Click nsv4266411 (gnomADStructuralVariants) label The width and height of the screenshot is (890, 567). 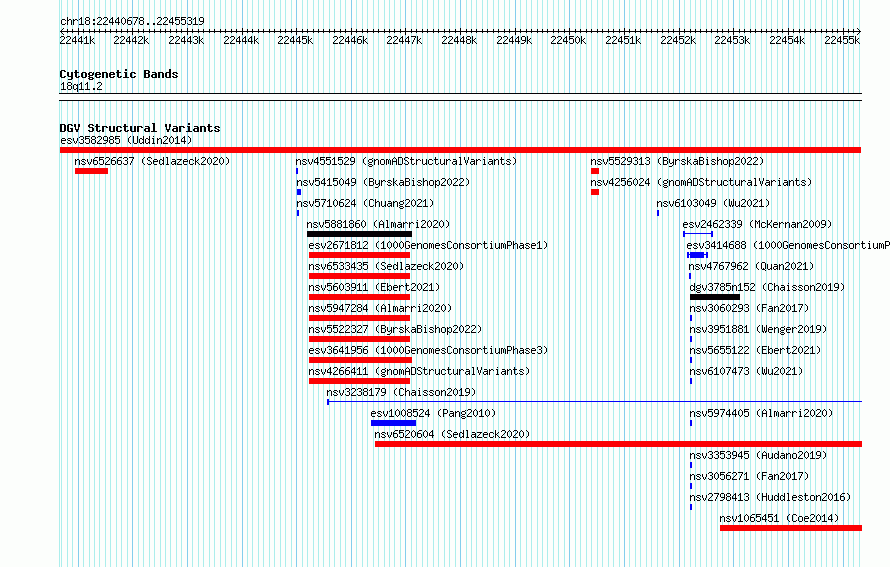click(x=419, y=371)
